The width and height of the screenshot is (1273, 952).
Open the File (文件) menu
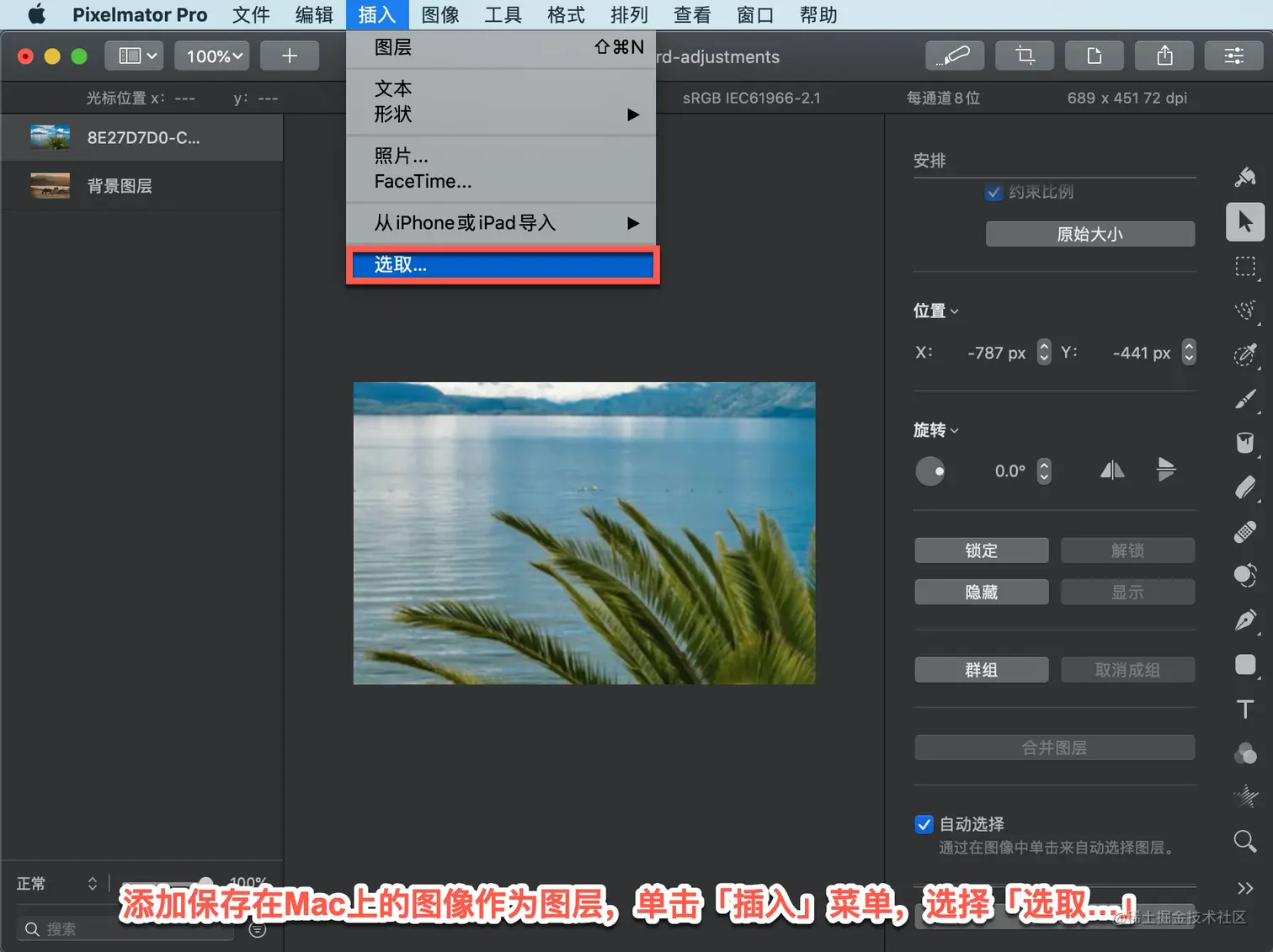pos(251,14)
